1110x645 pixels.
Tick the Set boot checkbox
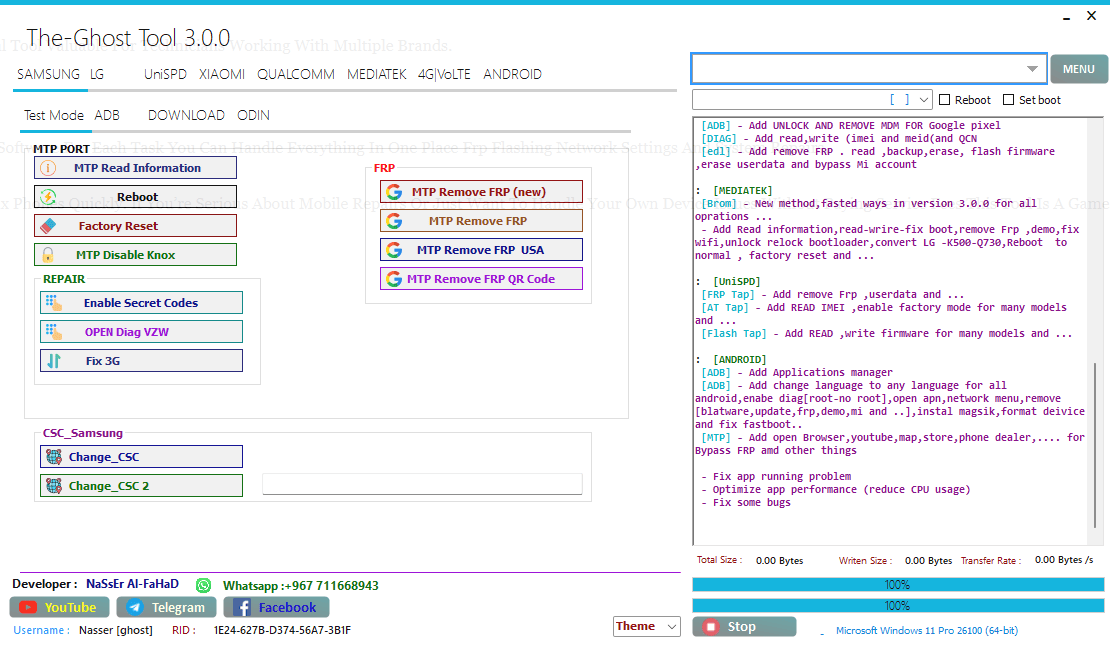[x=1008, y=100]
